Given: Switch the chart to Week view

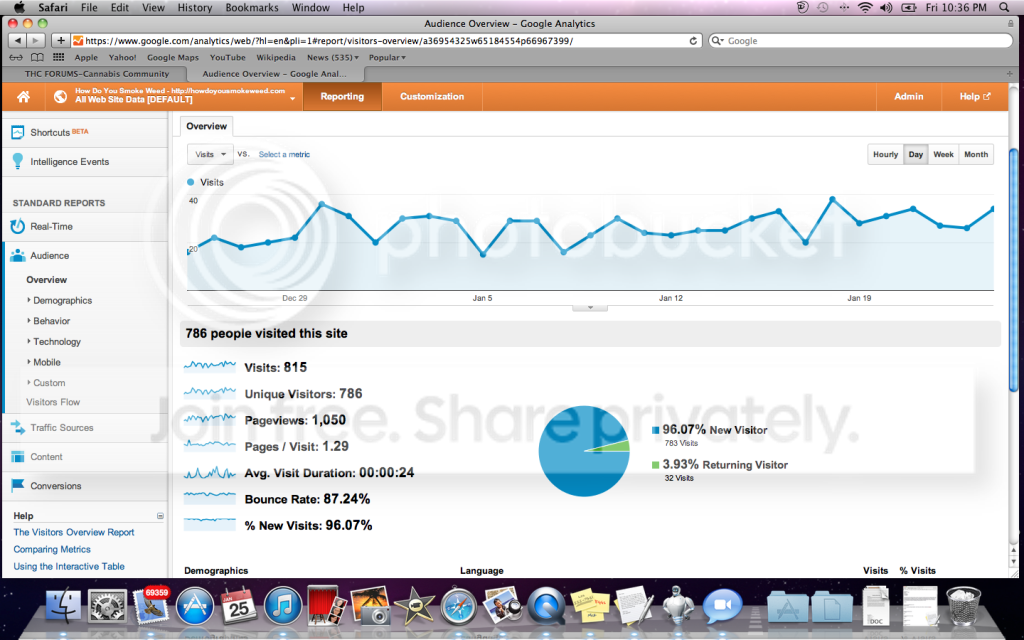Looking at the screenshot, I should tap(943, 154).
